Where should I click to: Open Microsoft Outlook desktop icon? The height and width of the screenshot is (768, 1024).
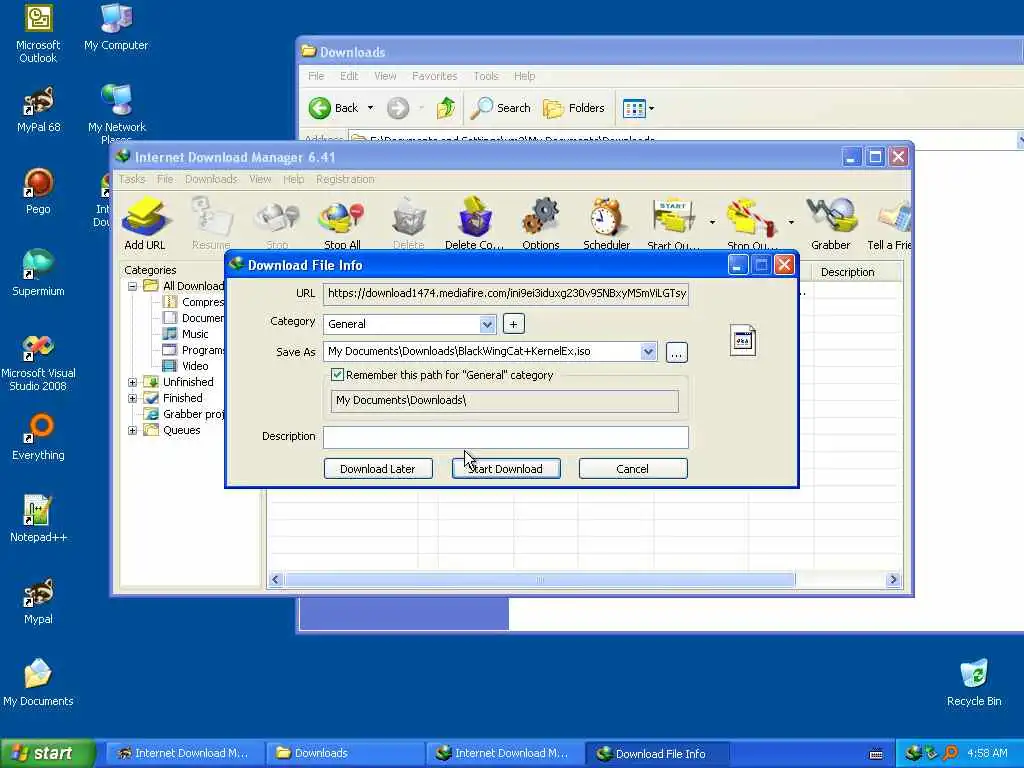click(x=38, y=34)
